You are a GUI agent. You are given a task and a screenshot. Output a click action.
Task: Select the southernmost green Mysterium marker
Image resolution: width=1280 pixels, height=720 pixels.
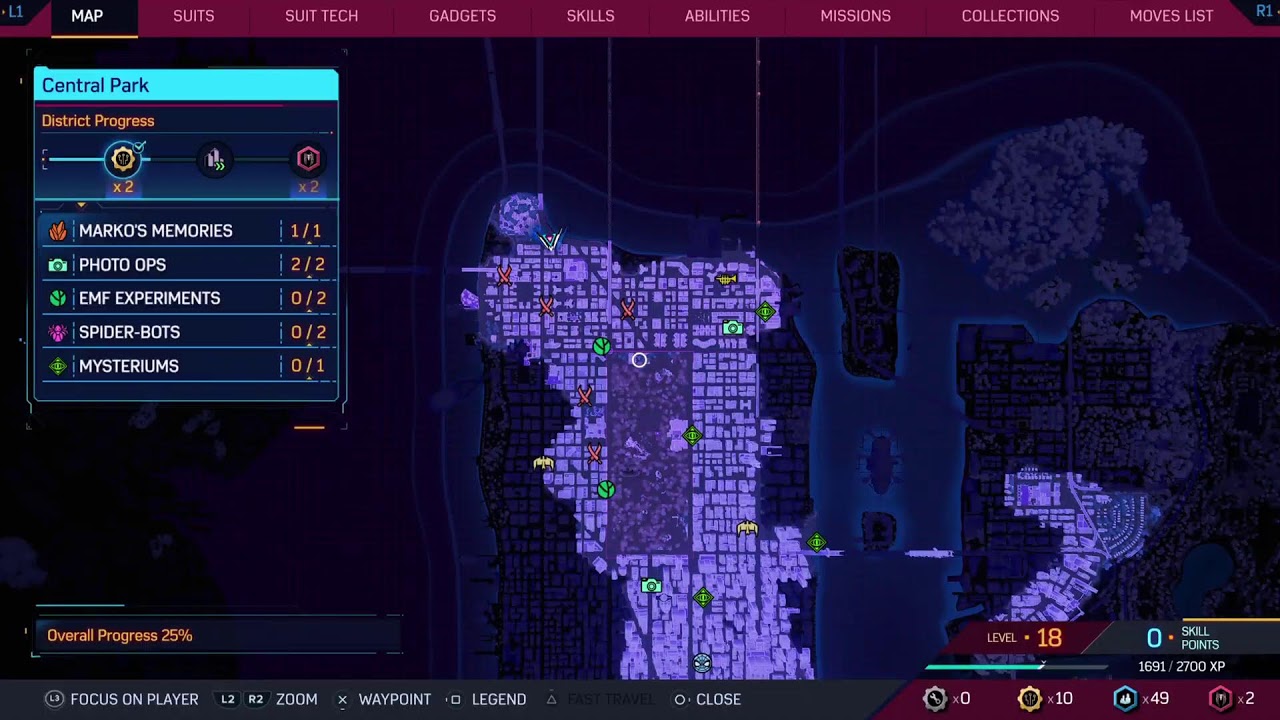[x=703, y=598]
